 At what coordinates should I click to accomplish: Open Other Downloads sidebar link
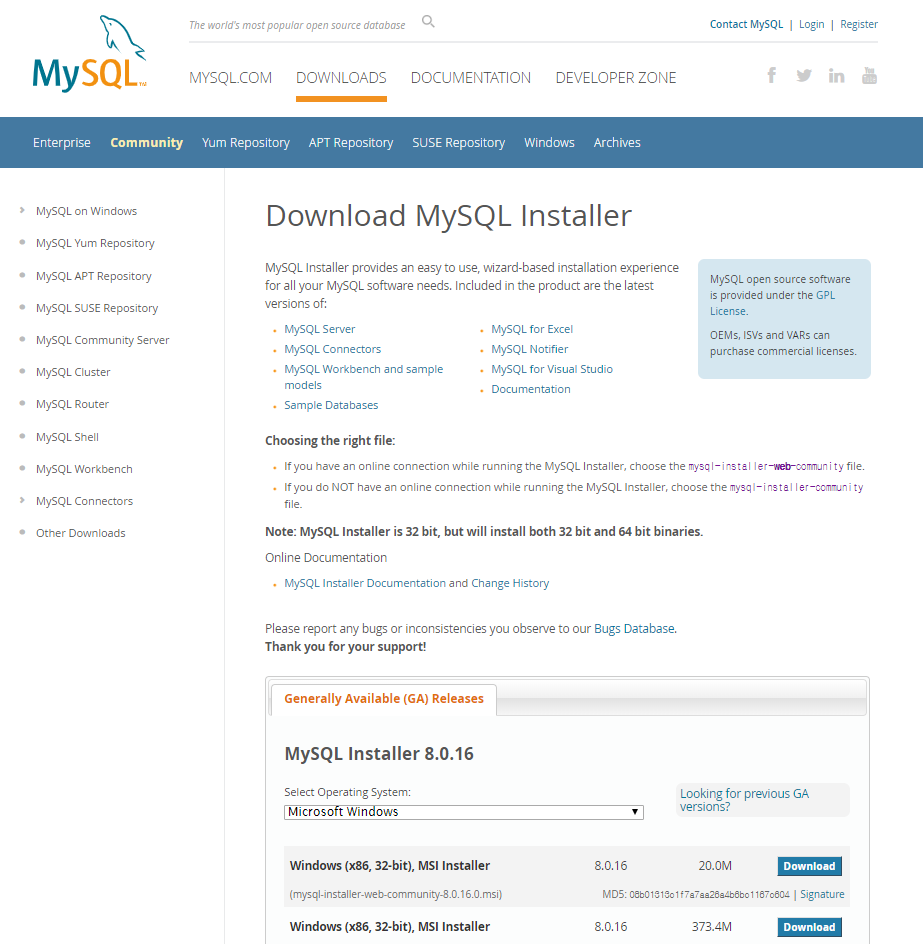tap(81, 533)
